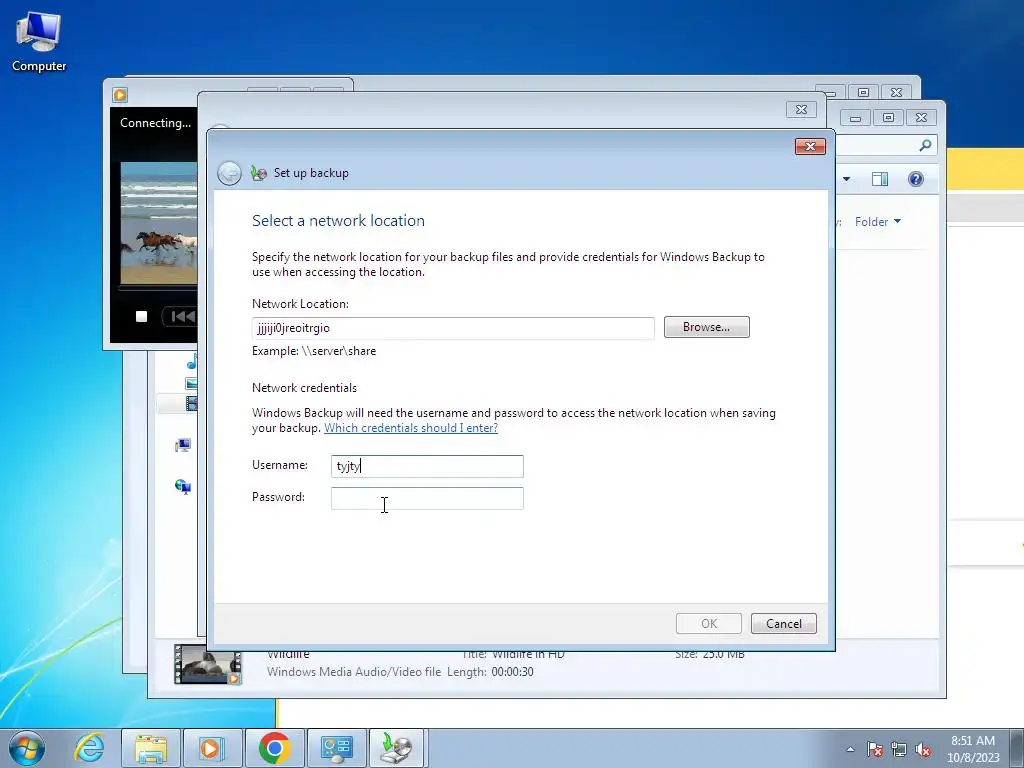Maximize the Explorer window
The width and height of the screenshot is (1024, 768).
(x=888, y=118)
